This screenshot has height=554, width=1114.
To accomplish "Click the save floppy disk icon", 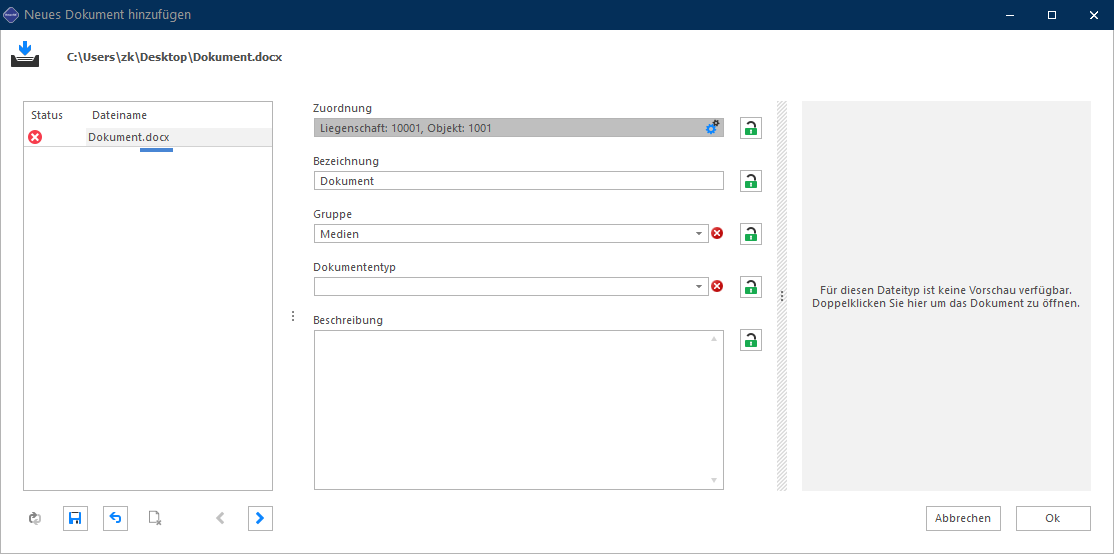I will pos(75,518).
